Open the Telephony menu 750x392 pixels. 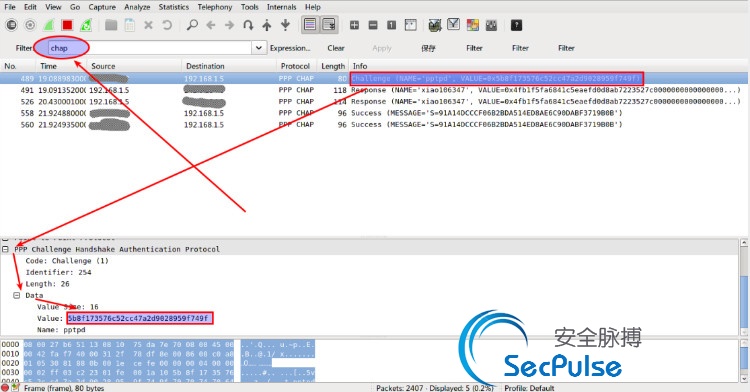click(215, 7)
